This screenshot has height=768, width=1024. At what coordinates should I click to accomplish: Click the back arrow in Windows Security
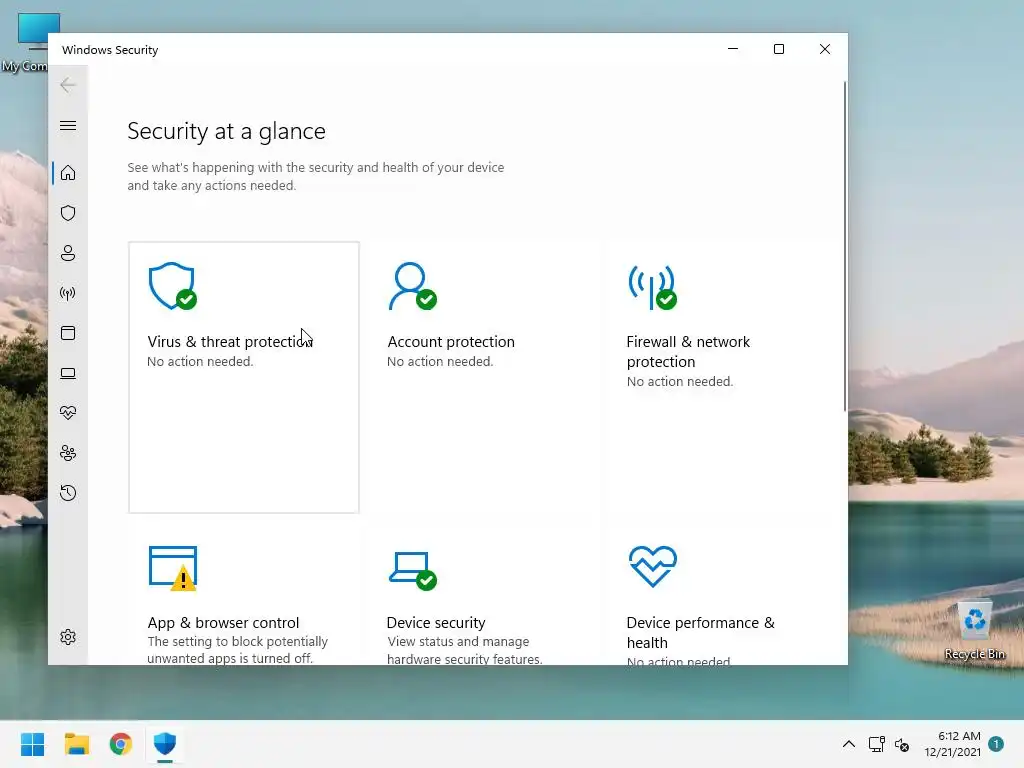(68, 85)
